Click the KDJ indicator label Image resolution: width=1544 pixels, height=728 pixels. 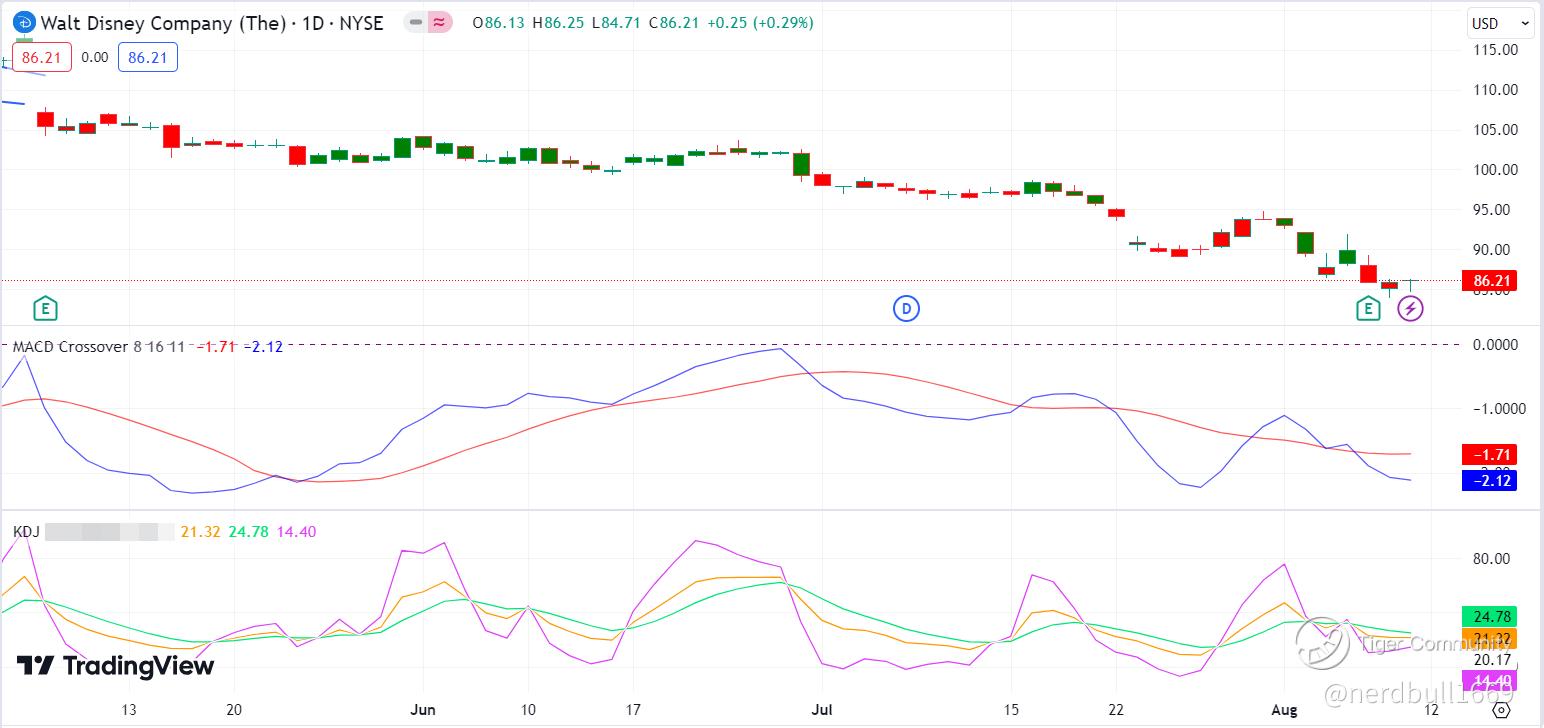point(26,532)
